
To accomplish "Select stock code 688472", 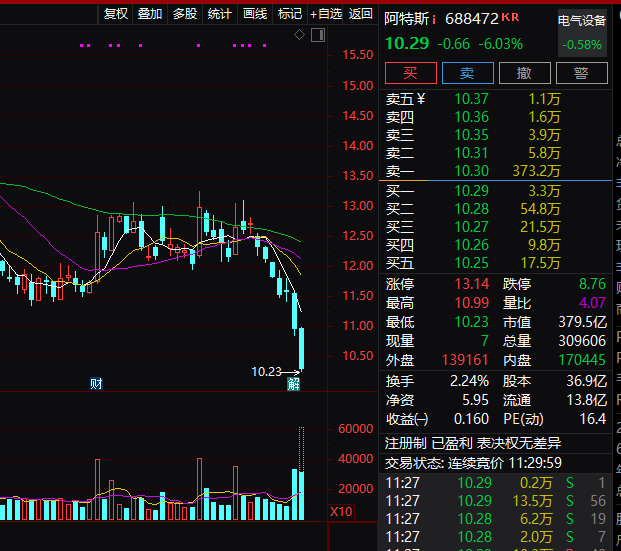I will [472, 19].
